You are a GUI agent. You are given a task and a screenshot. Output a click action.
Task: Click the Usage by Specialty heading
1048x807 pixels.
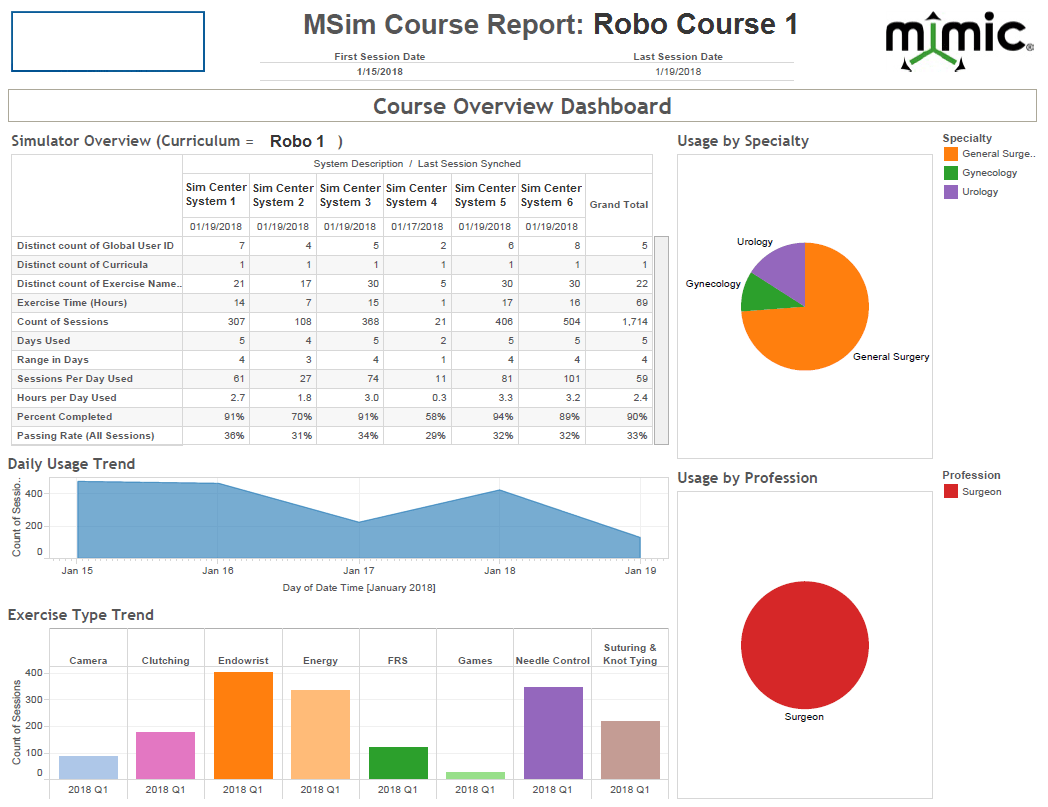point(743,141)
